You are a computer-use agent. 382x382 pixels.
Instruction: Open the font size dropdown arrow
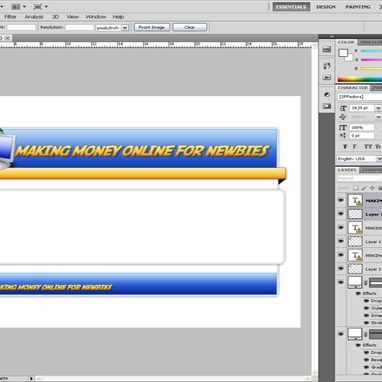378,108
